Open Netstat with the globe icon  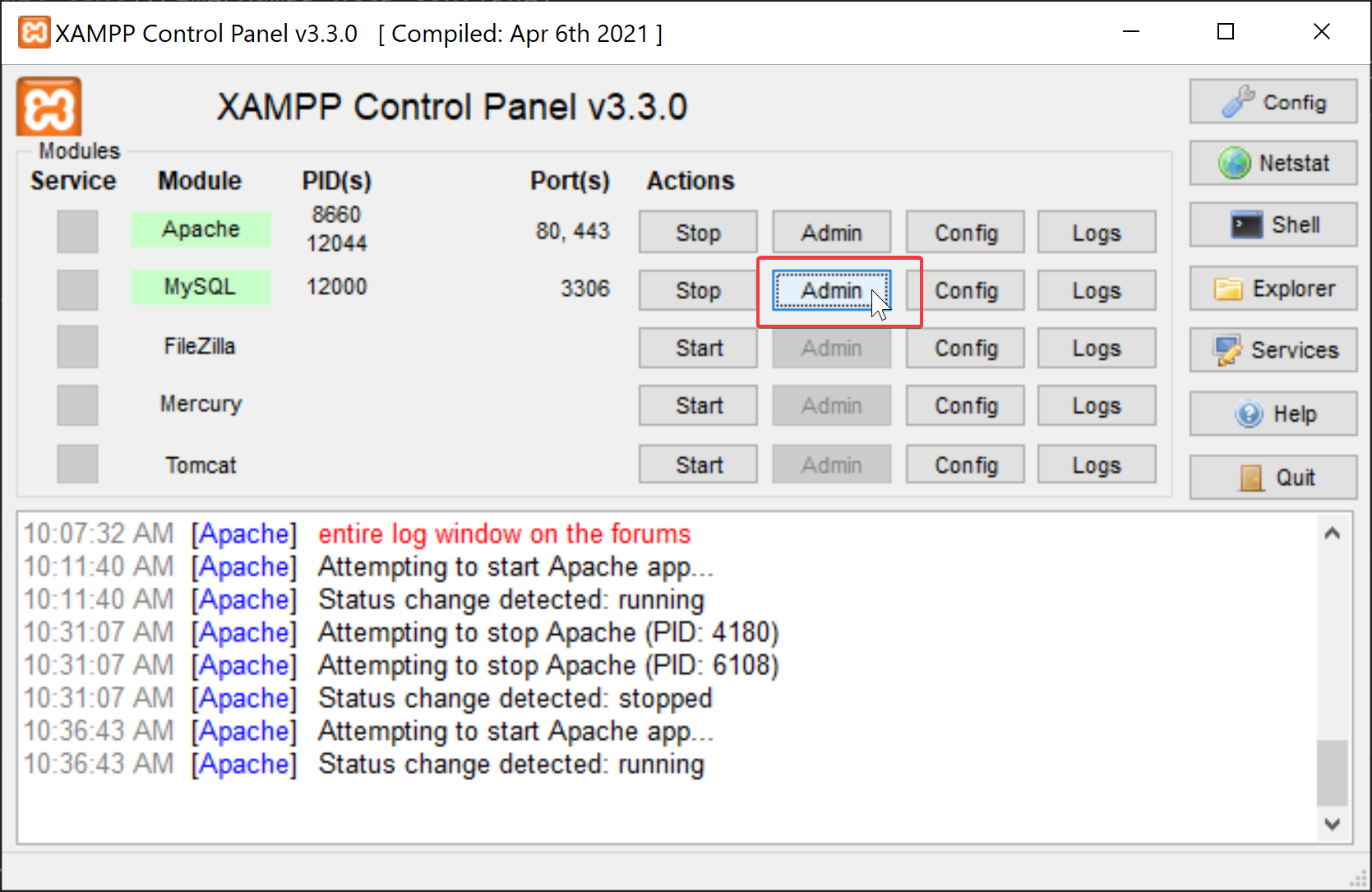(1273, 163)
